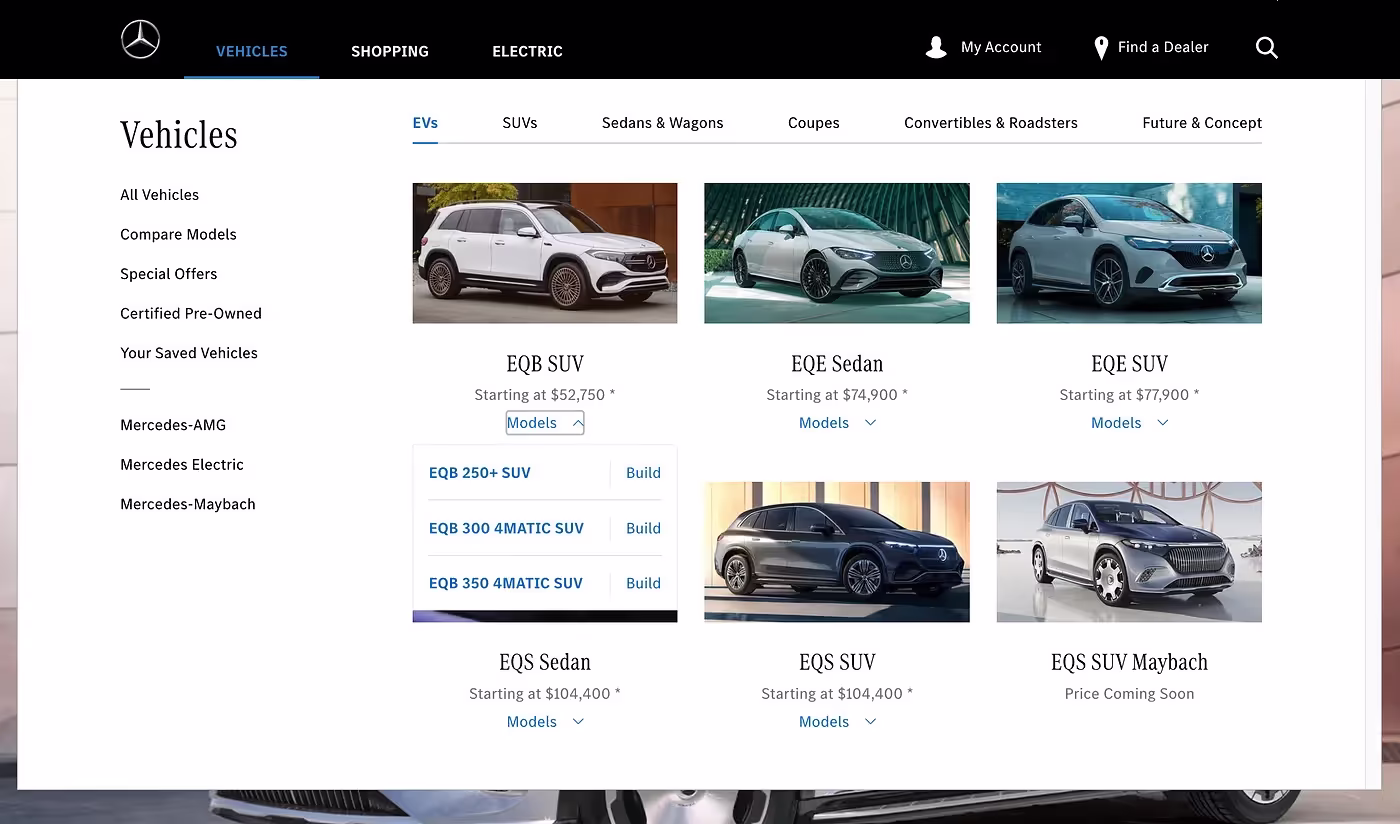Screen dimensions: 1400x824
Task: Open the Certified Pre-Owned sidebar link
Action: click(x=191, y=313)
